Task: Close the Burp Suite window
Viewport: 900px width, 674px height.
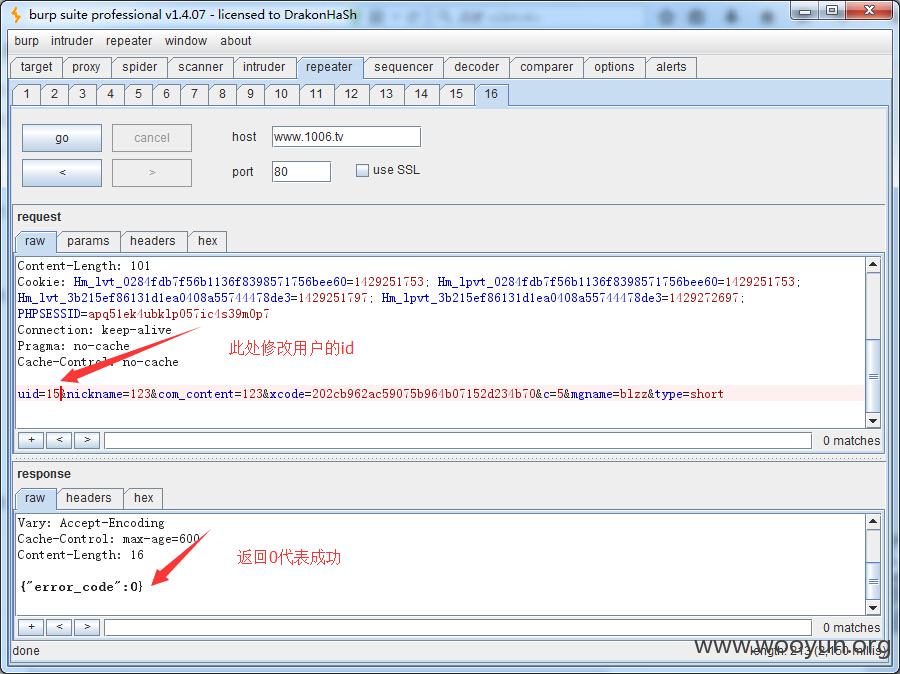Action: [869, 10]
